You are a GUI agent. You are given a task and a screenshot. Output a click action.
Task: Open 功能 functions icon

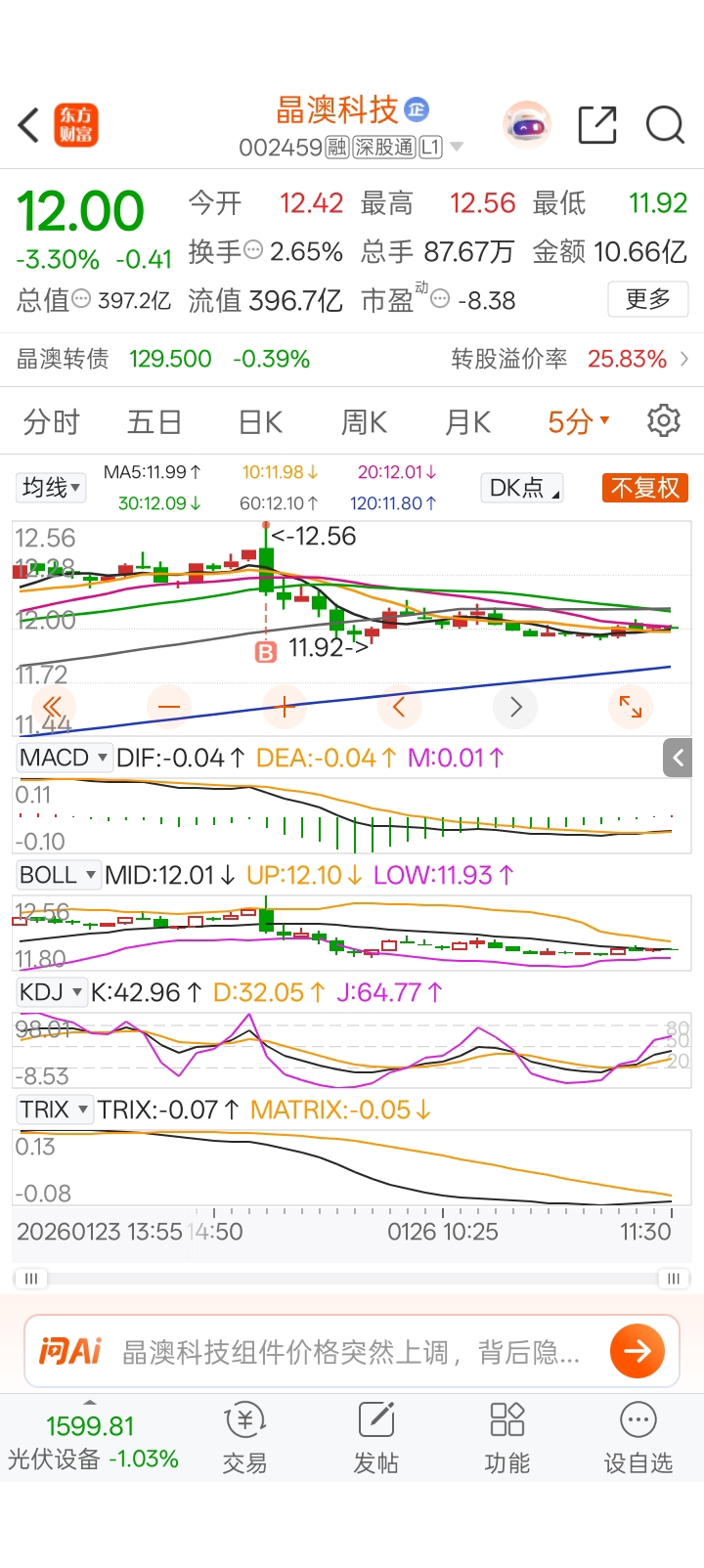(507, 1438)
